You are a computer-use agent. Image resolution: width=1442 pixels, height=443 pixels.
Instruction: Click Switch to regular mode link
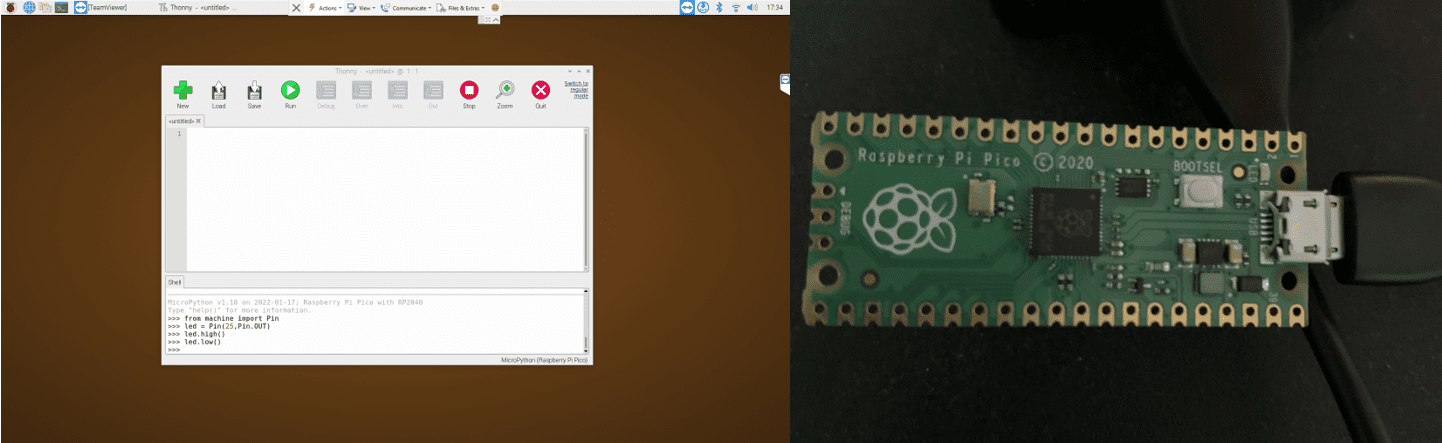pos(575,89)
